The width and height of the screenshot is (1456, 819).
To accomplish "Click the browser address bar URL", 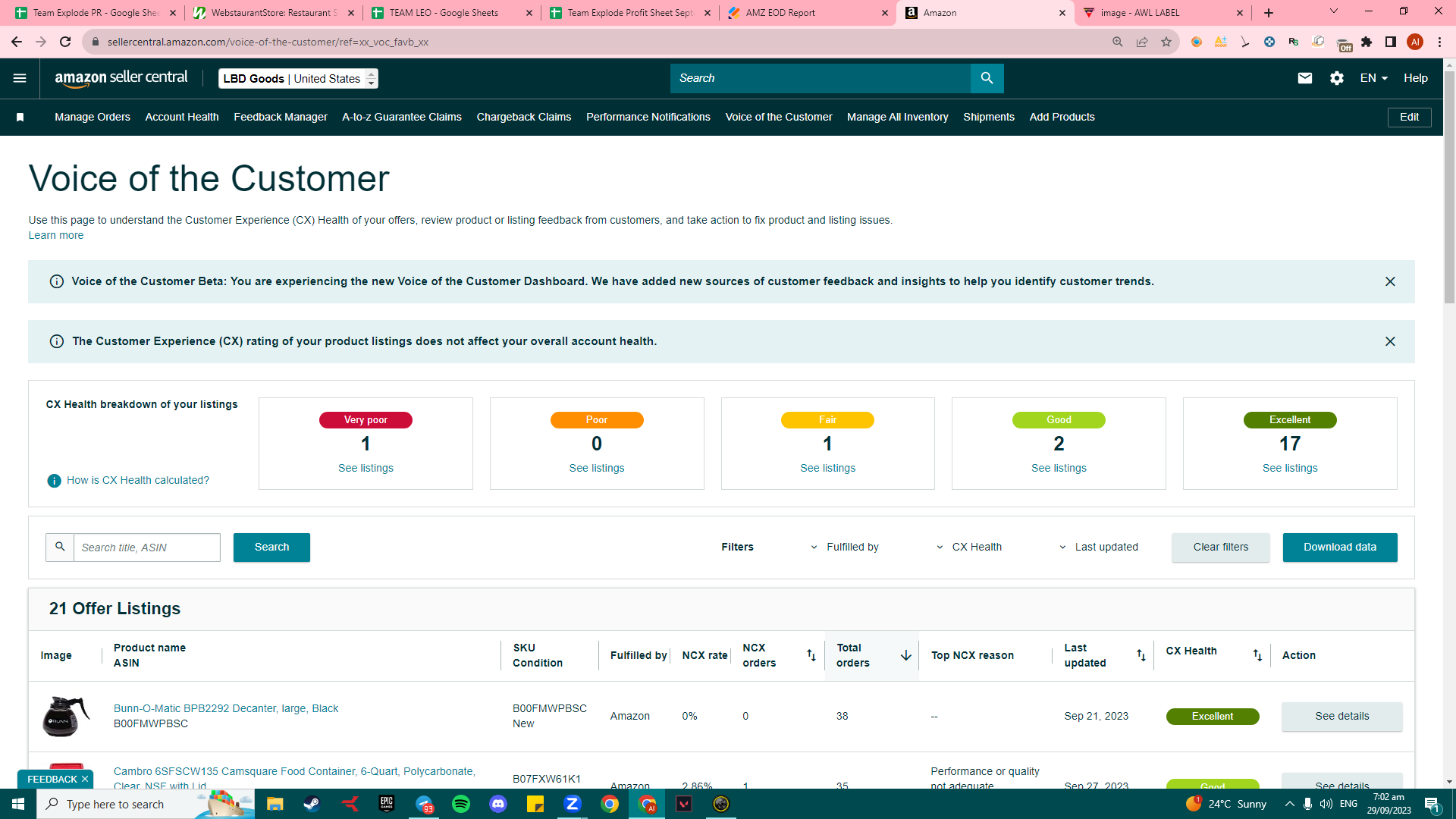I will click(x=268, y=42).
